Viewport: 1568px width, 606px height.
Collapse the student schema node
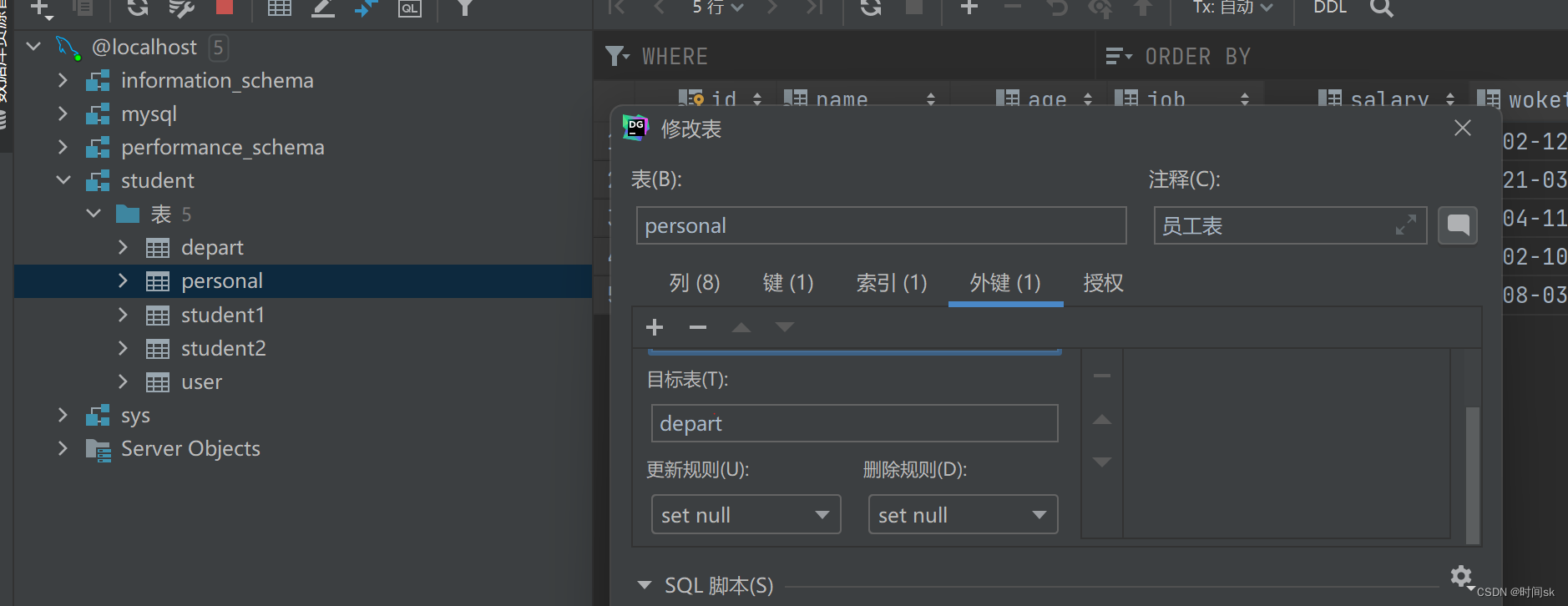[x=63, y=180]
